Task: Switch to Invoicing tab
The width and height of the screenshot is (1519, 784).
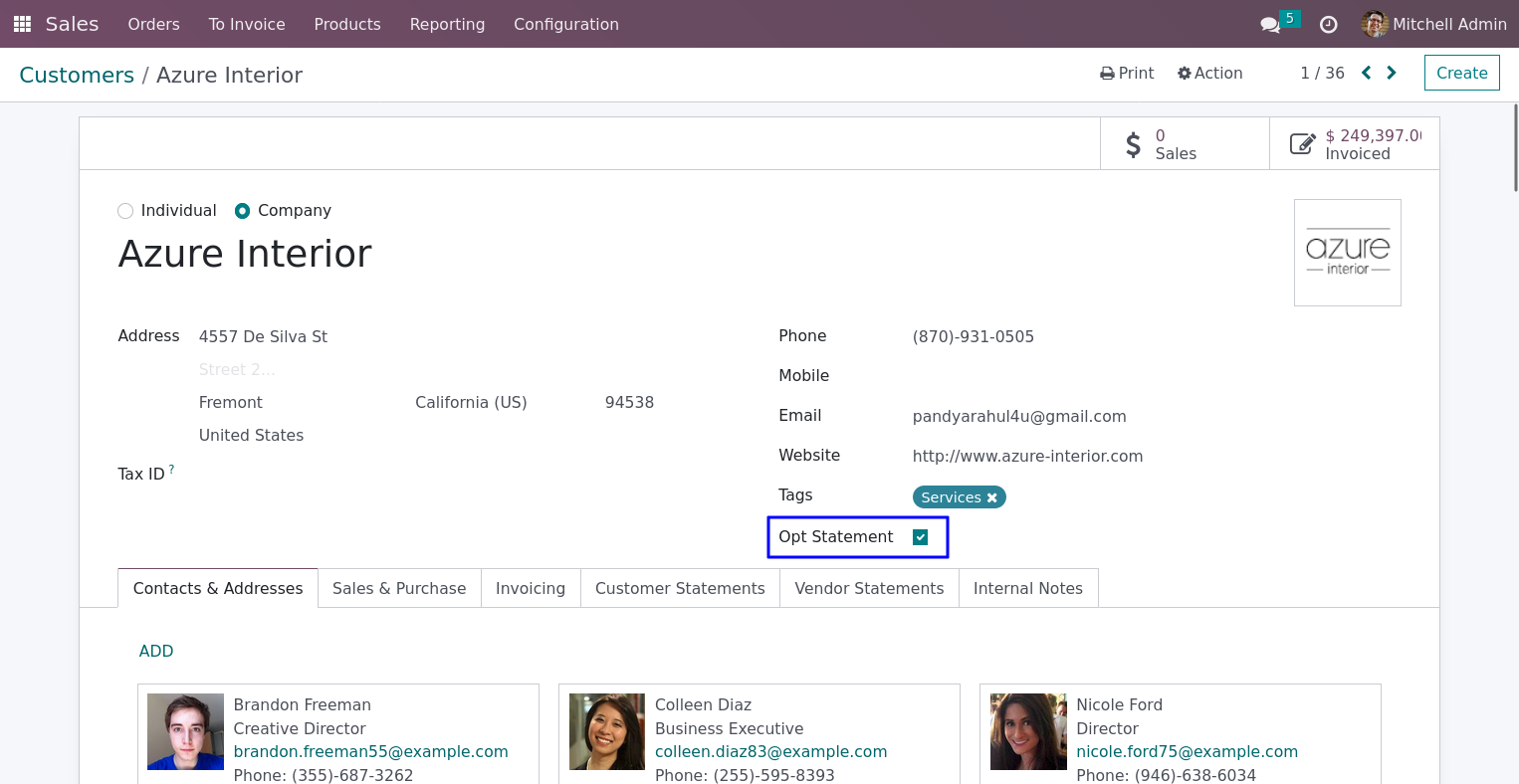Action: pyautogui.click(x=531, y=588)
